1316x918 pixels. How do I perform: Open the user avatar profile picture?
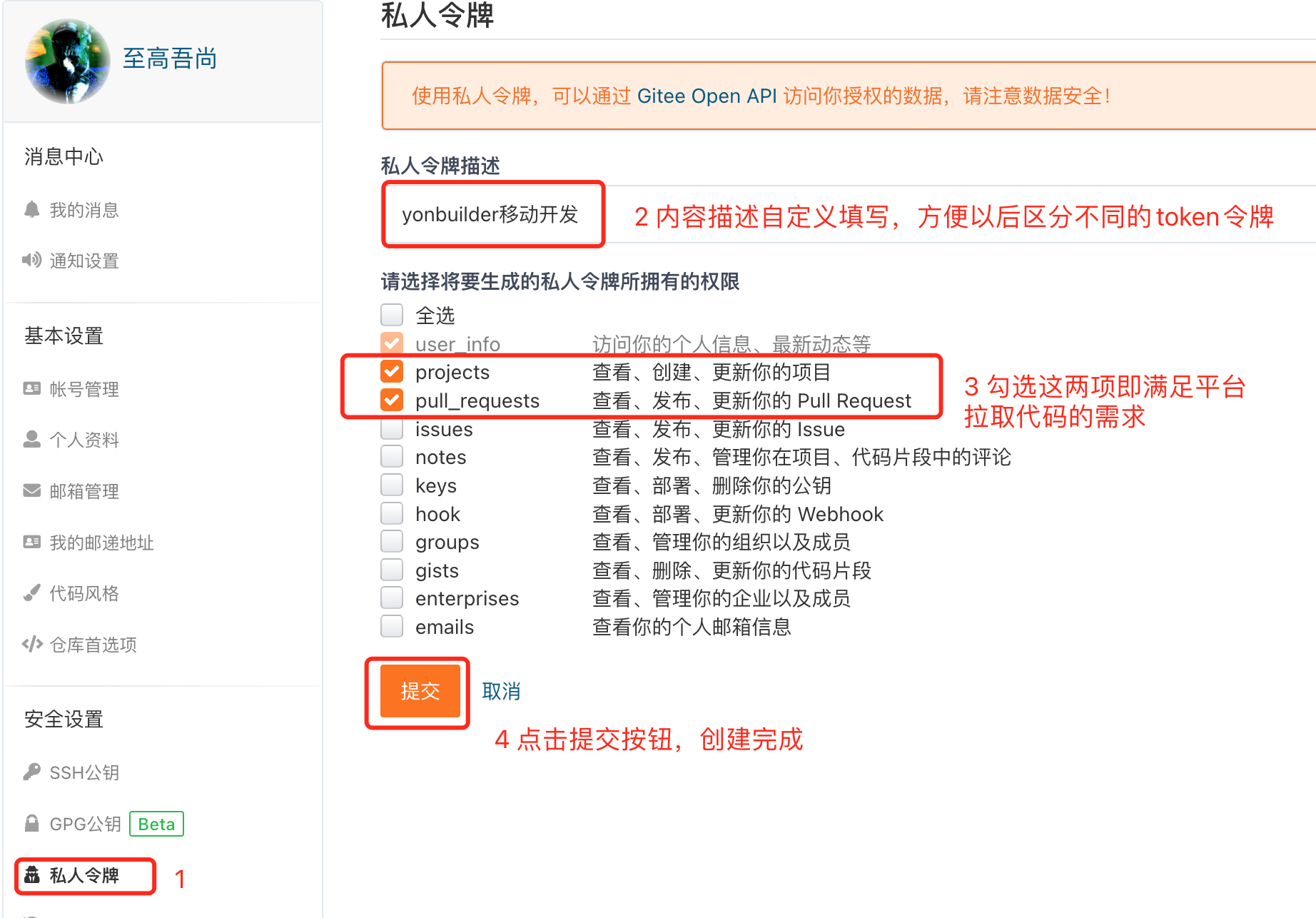(68, 61)
